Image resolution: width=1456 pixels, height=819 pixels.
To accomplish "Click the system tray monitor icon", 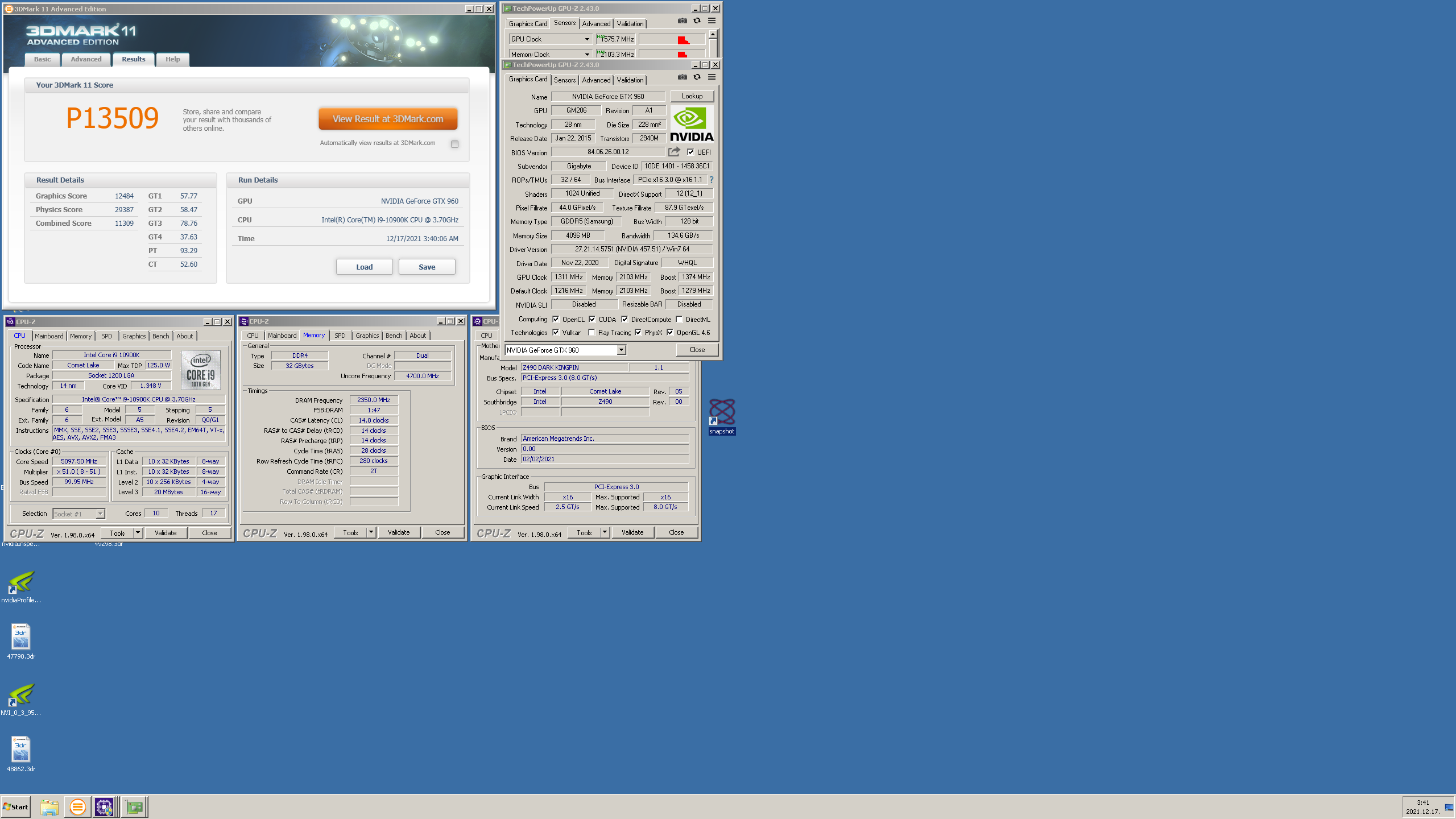I will click(x=1449, y=808).
